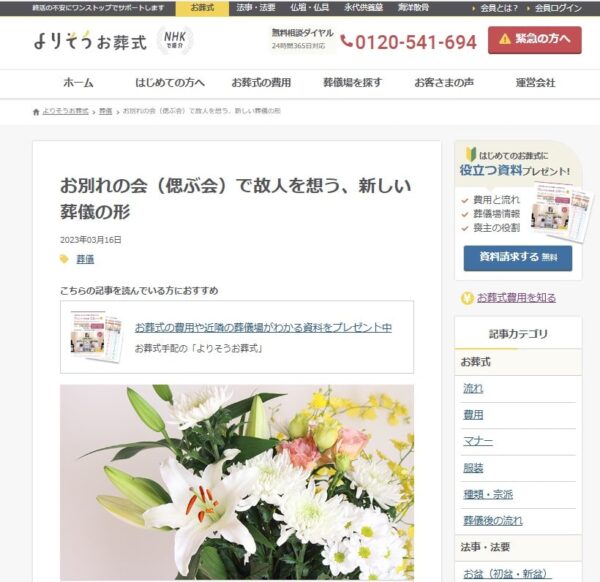Click the yellow tag icon beside 葬儀
Screen dimensions: 600x582
point(64,259)
